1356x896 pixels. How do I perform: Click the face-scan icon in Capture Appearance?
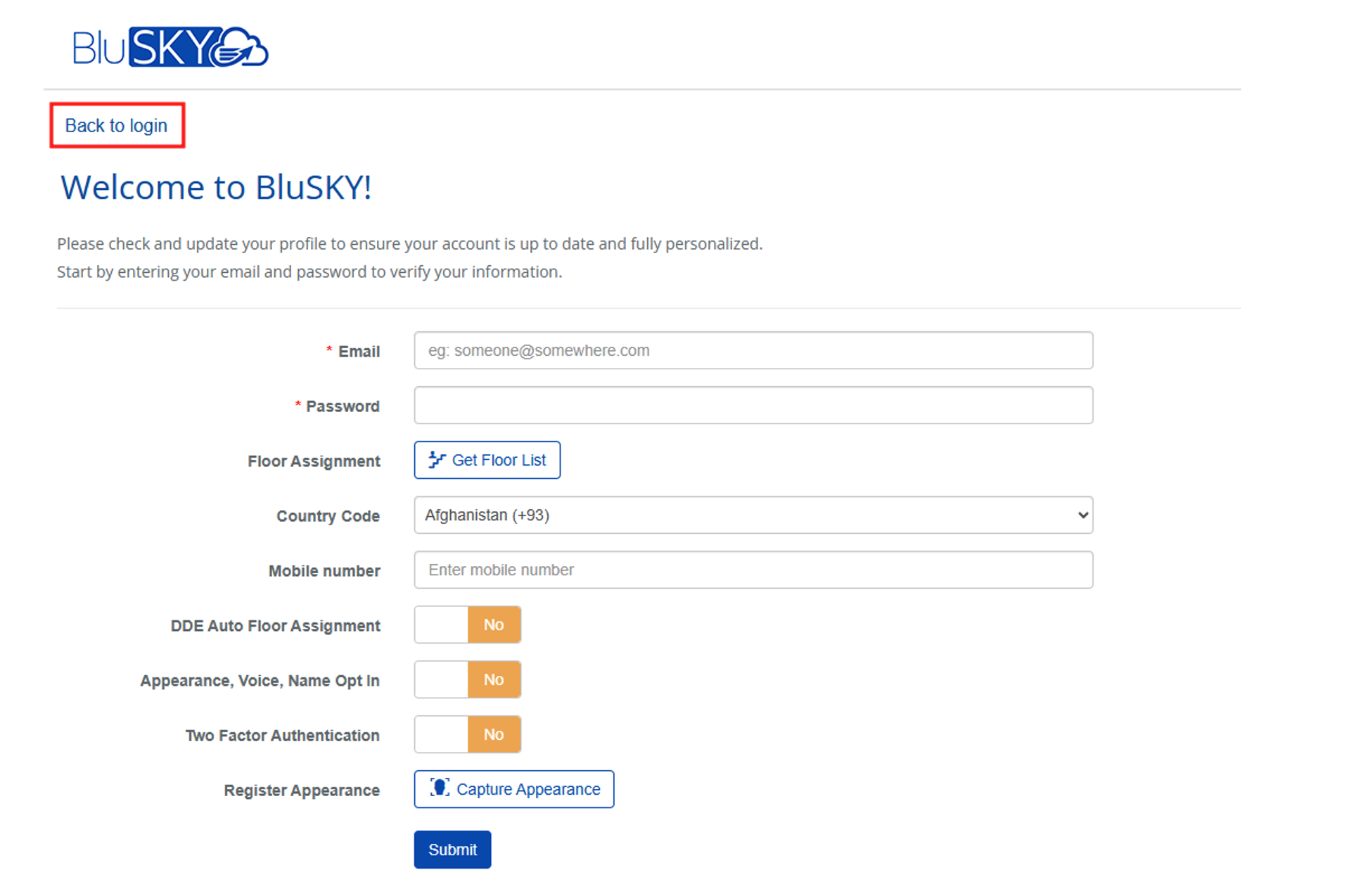[x=440, y=788]
